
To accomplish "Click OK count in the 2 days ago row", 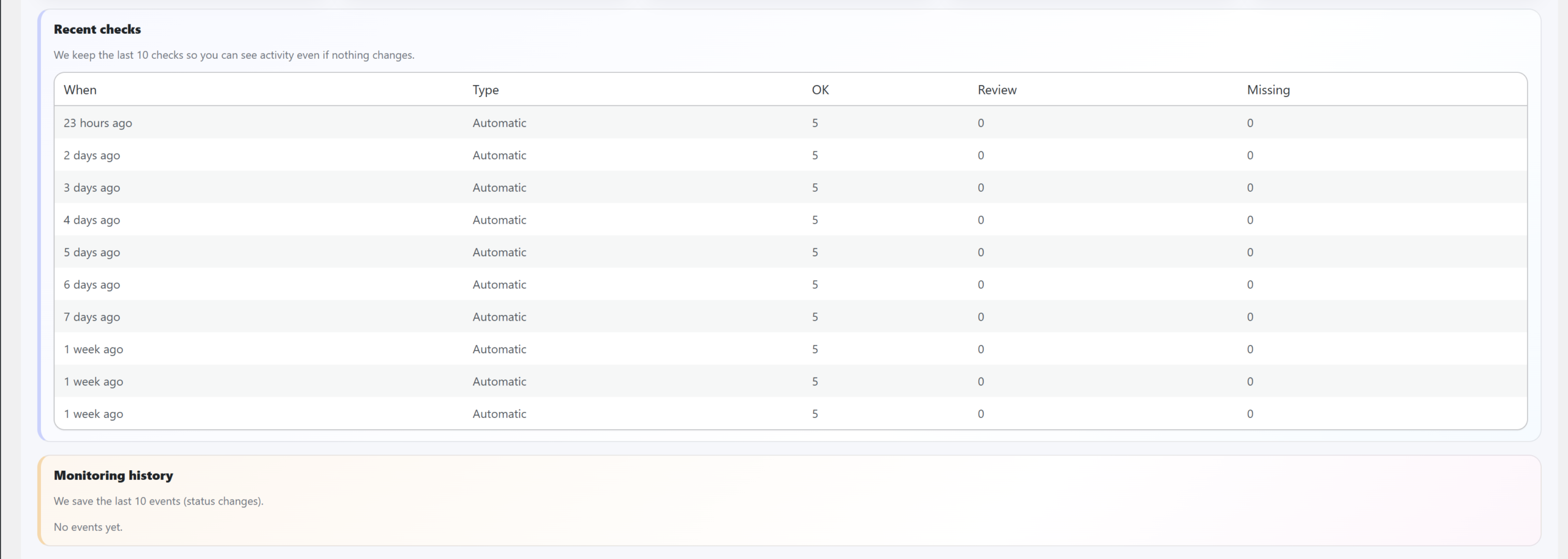I will (815, 156).
